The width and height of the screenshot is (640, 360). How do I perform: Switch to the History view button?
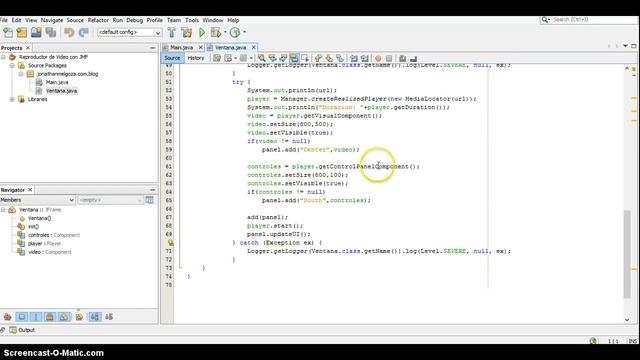point(196,58)
